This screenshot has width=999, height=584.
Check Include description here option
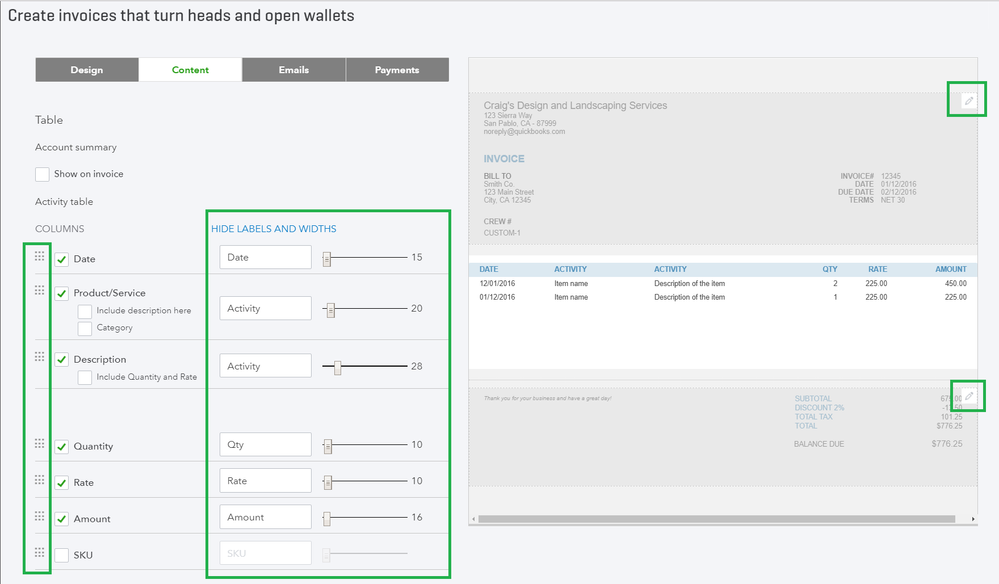point(85,311)
